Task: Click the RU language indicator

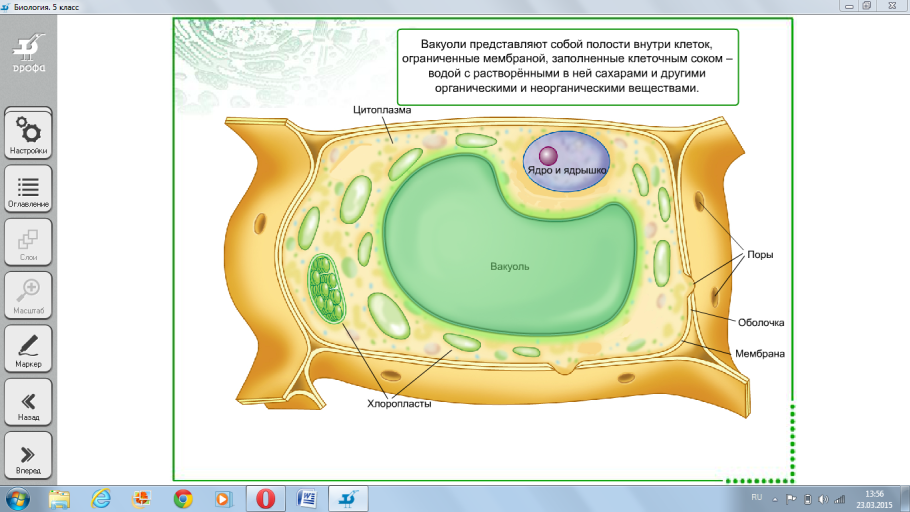Action: click(757, 497)
